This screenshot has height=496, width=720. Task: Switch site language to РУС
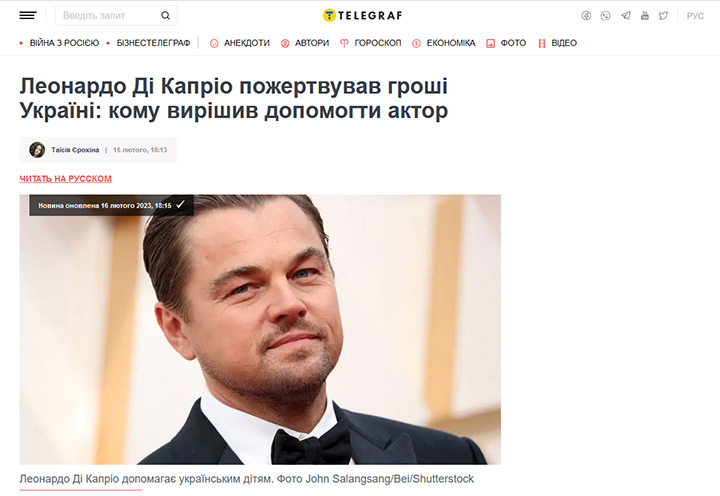coord(695,16)
